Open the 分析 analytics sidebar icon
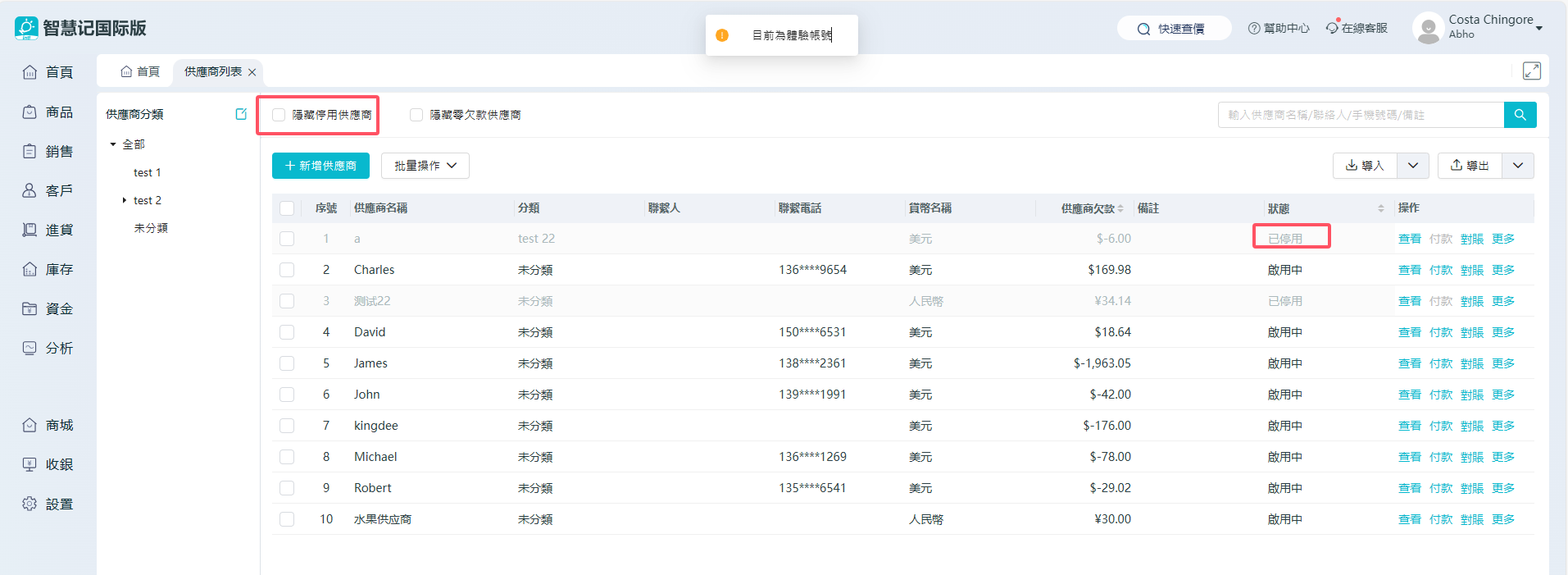This screenshot has width=1568, height=575. [30, 348]
